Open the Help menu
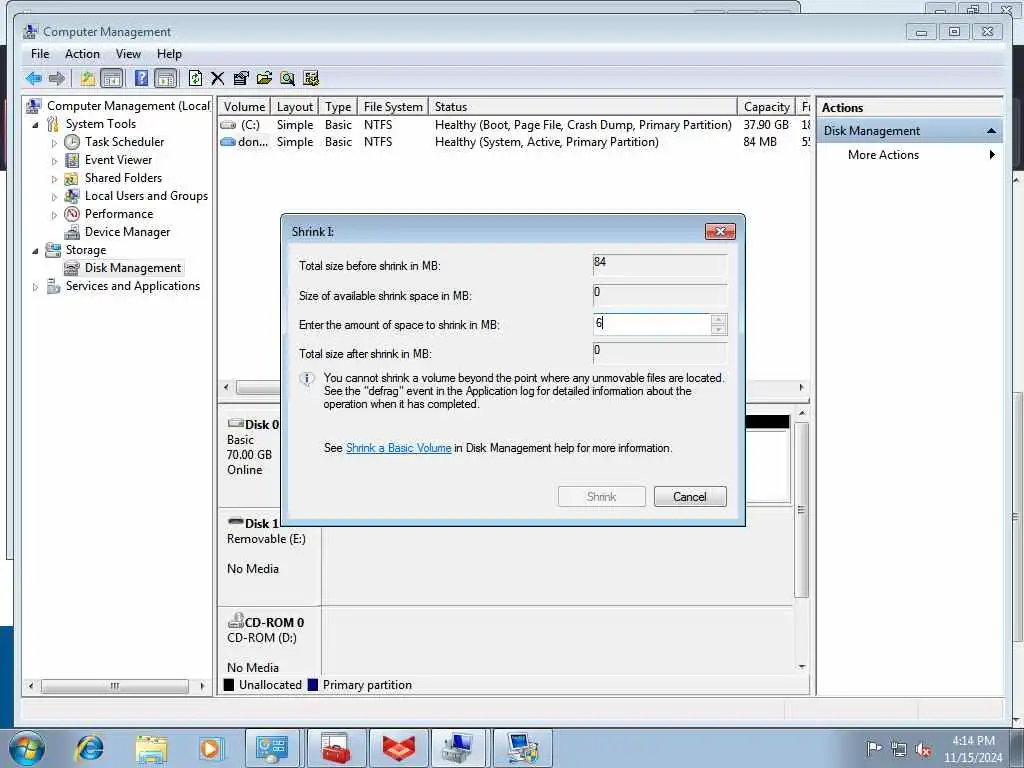This screenshot has width=1024, height=768. pos(169,54)
